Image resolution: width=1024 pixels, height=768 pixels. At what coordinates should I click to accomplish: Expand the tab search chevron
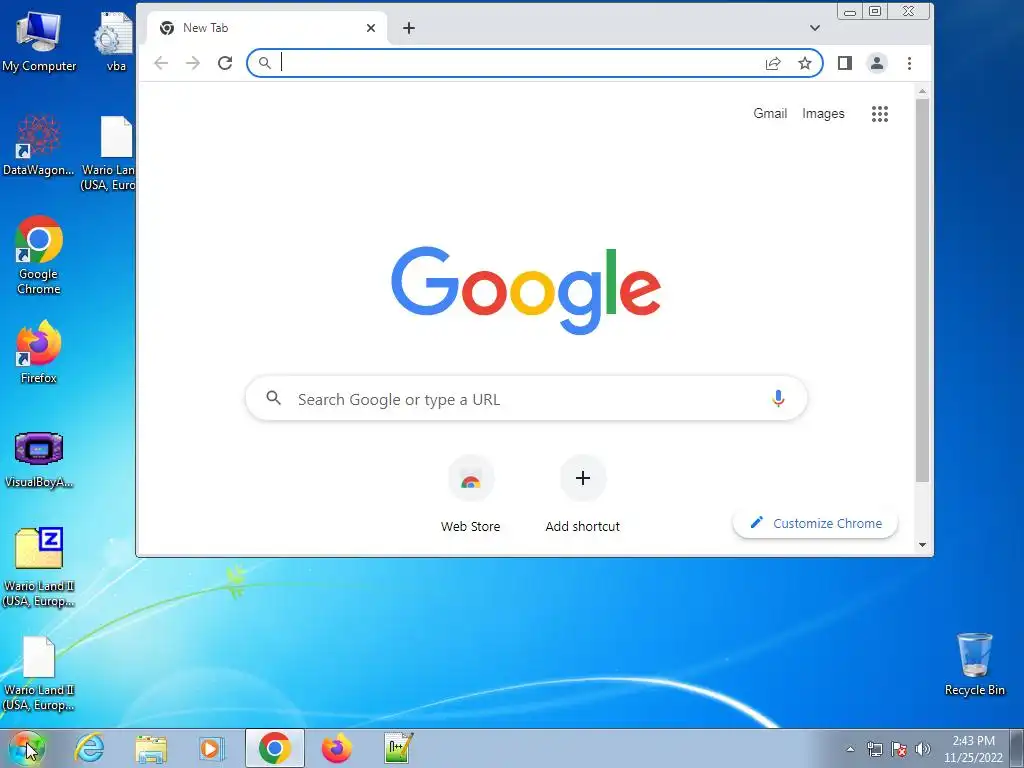pos(814,28)
